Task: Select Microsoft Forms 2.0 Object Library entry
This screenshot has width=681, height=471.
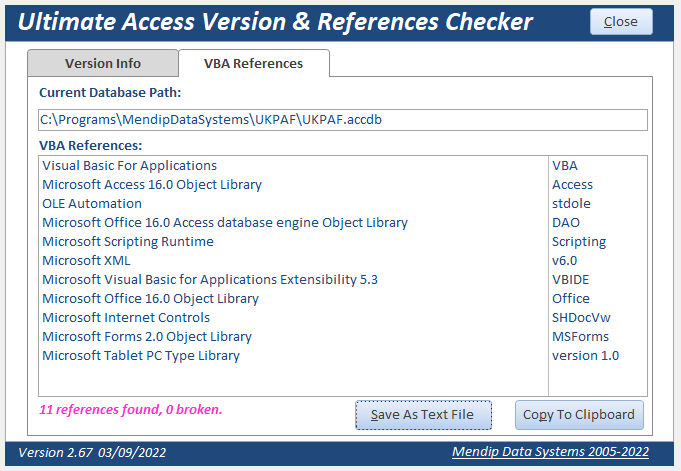Action: click(x=147, y=337)
